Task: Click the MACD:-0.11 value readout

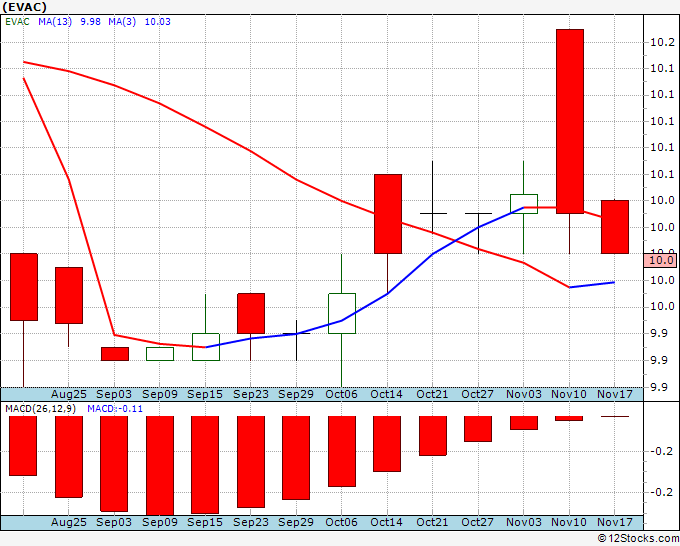Action: (115, 409)
